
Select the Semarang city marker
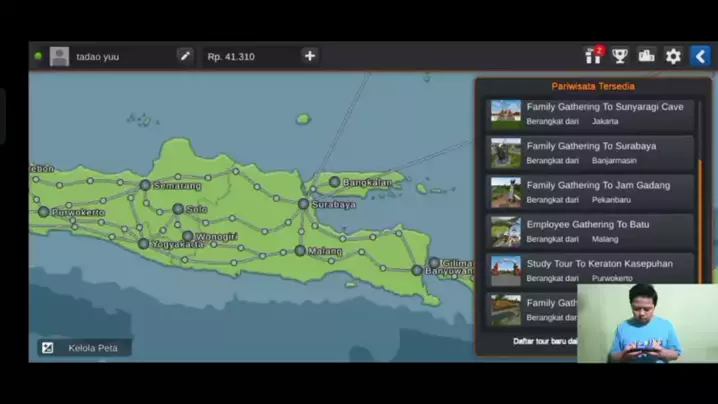pyautogui.click(x=145, y=185)
